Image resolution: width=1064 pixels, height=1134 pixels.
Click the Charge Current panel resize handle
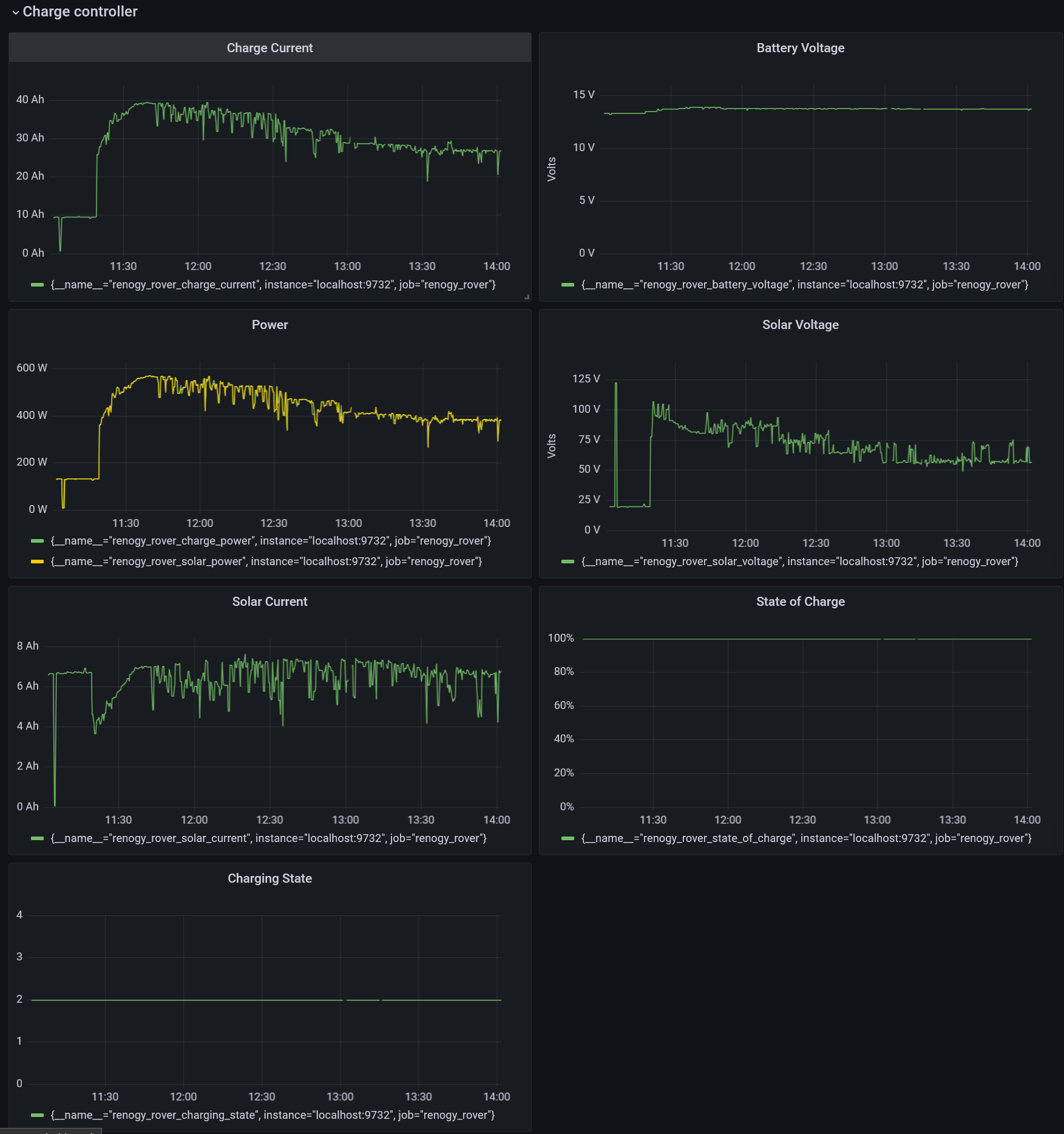coord(527,297)
